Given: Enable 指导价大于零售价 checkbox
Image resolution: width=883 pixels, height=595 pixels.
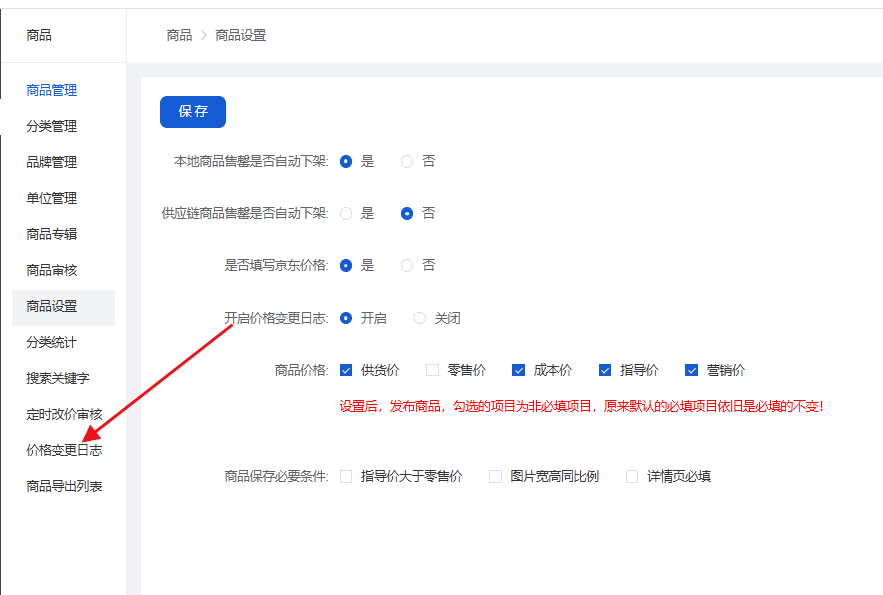Looking at the screenshot, I should pyautogui.click(x=346, y=477).
